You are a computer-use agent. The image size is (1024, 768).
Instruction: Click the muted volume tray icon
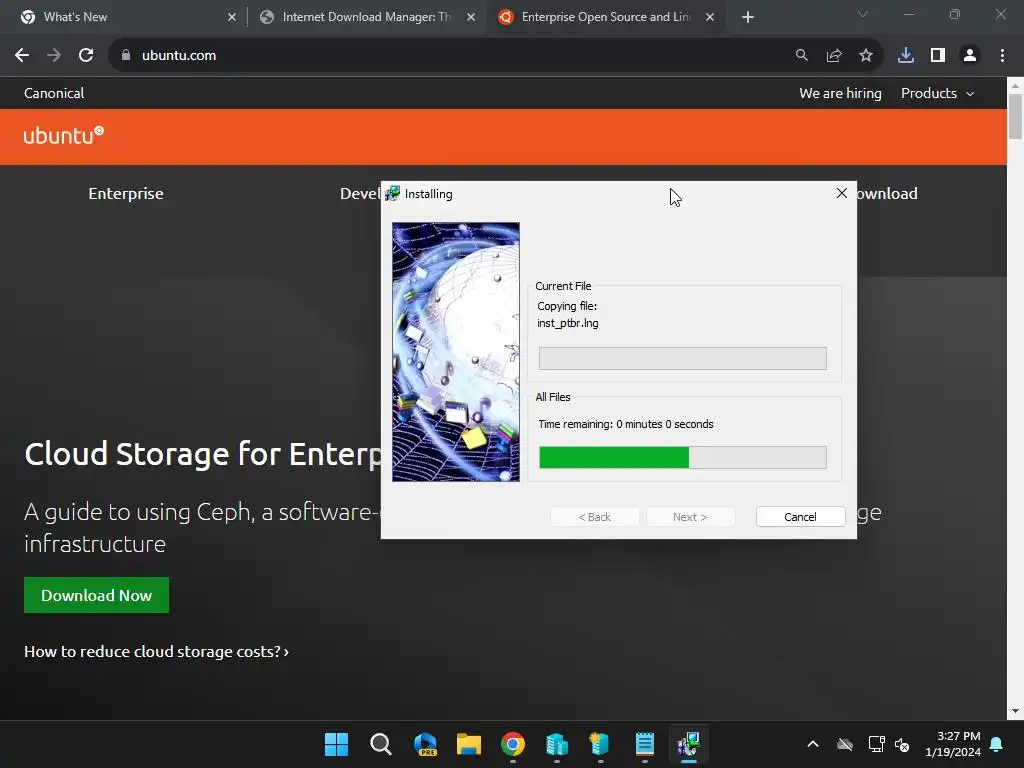tap(903, 744)
